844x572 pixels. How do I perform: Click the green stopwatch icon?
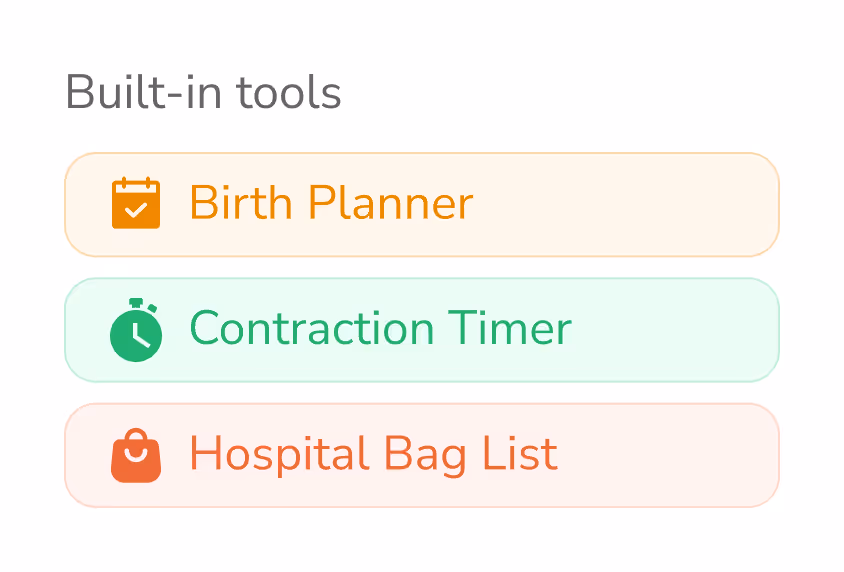tap(136, 329)
